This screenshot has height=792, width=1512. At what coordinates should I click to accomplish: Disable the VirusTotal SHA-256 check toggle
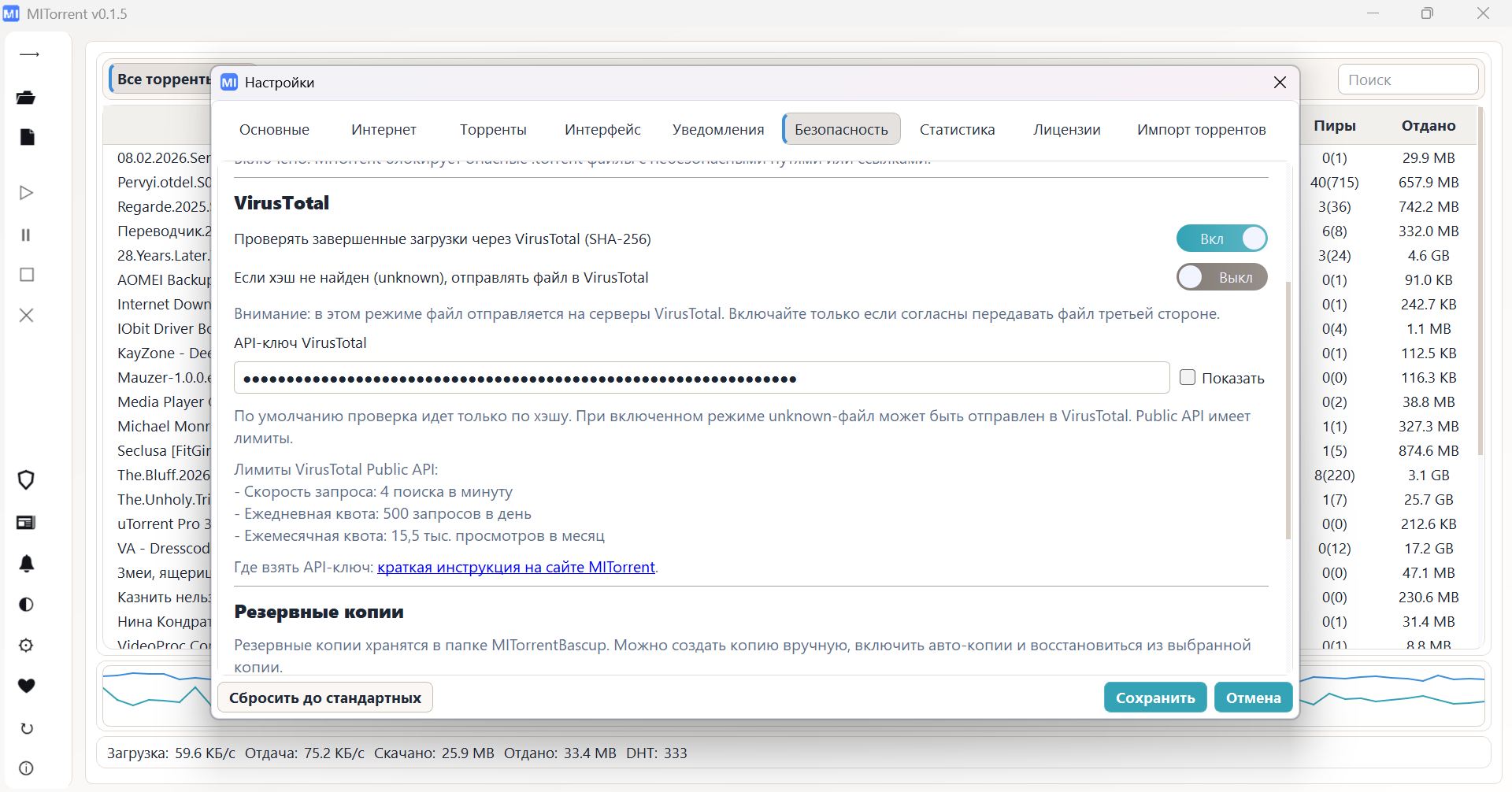pos(1221,239)
